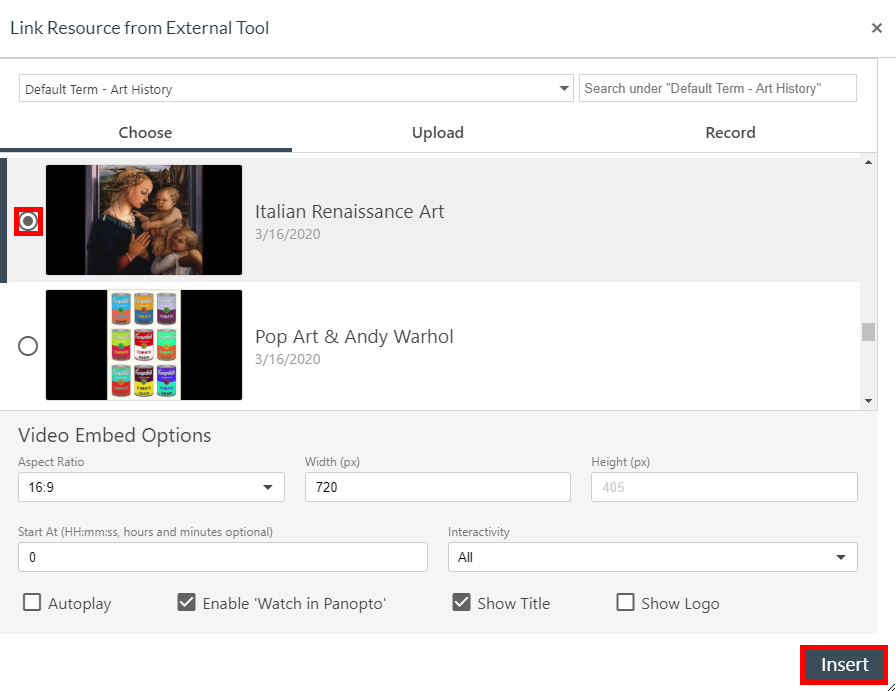Enable the Autoplay option

32,602
